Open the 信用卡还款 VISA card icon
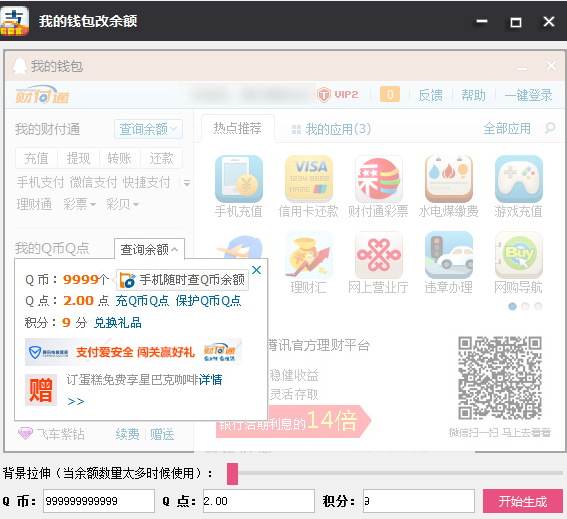Image resolution: width=567 pixels, height=519 pixels. pos(309,179)
